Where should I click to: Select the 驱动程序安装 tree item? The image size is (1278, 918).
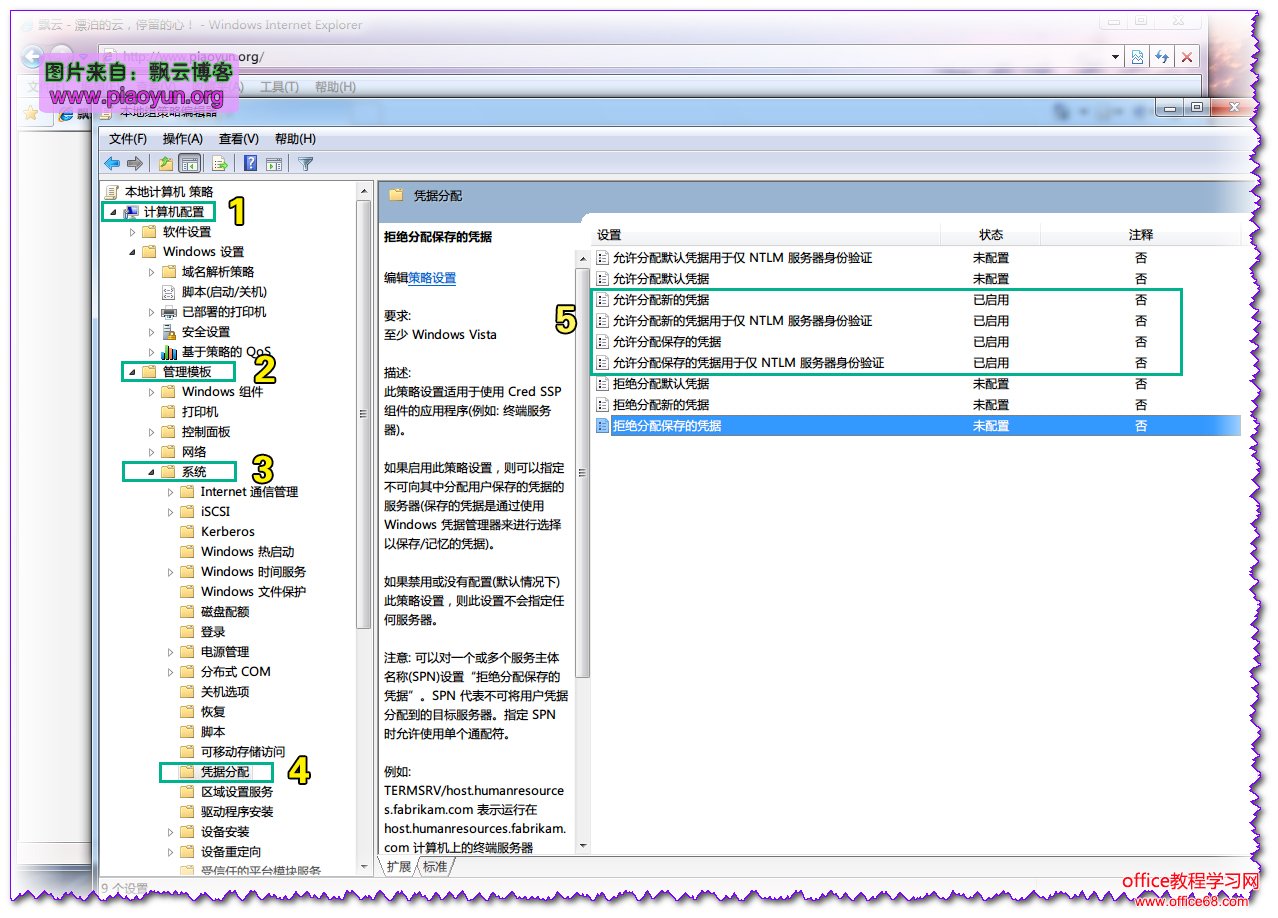tap(237, 812)
